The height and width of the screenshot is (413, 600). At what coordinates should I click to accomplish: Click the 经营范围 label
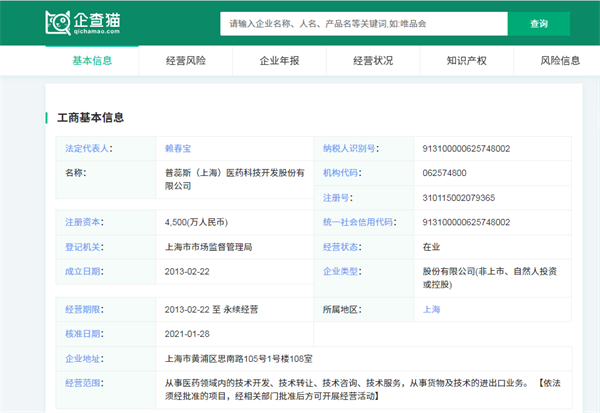[84, 383]
